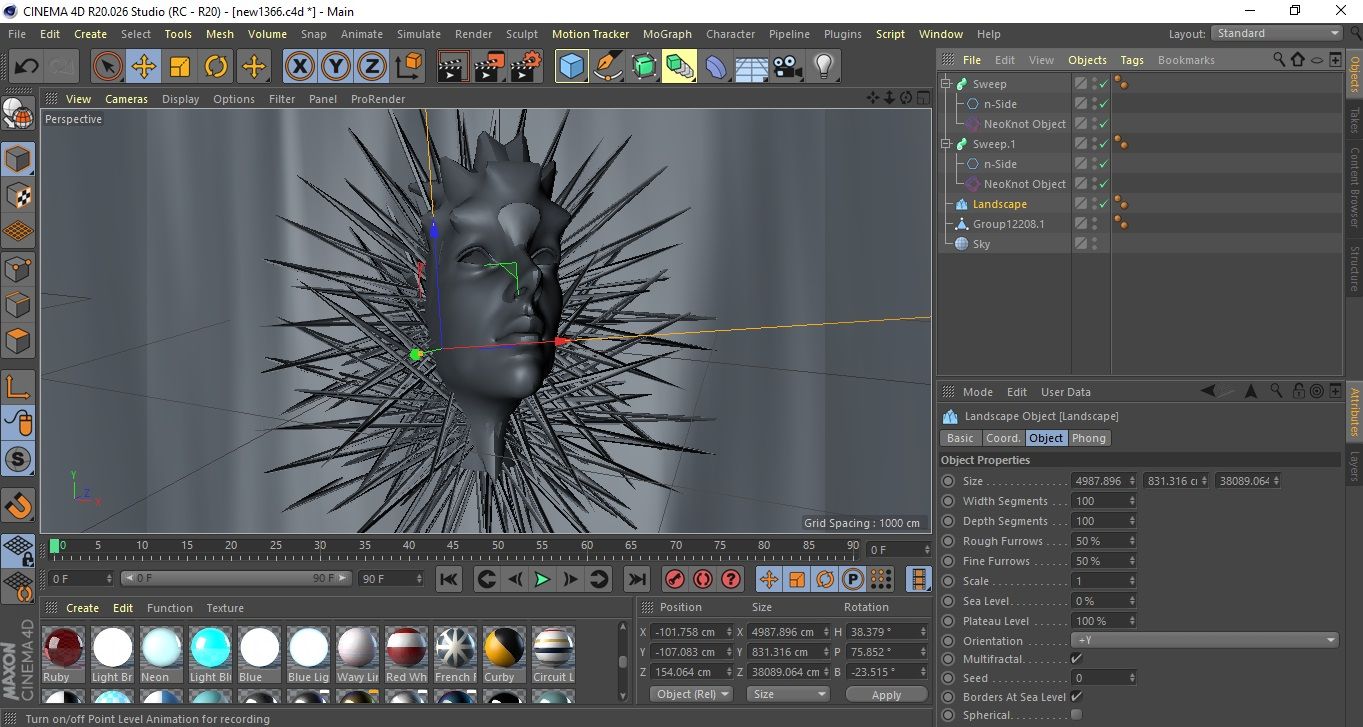Collapse the Sweep object tree
Screen dimensions: 1363x727
pos(946,84)
